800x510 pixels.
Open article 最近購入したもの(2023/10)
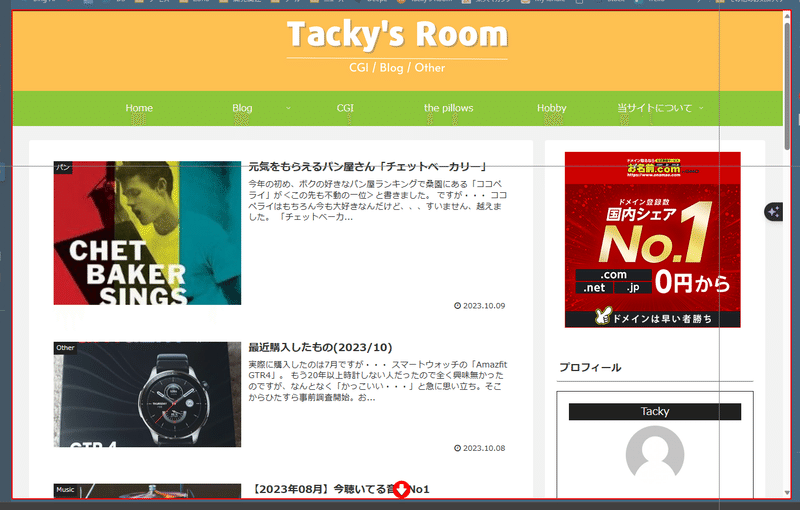pos(320,347)
